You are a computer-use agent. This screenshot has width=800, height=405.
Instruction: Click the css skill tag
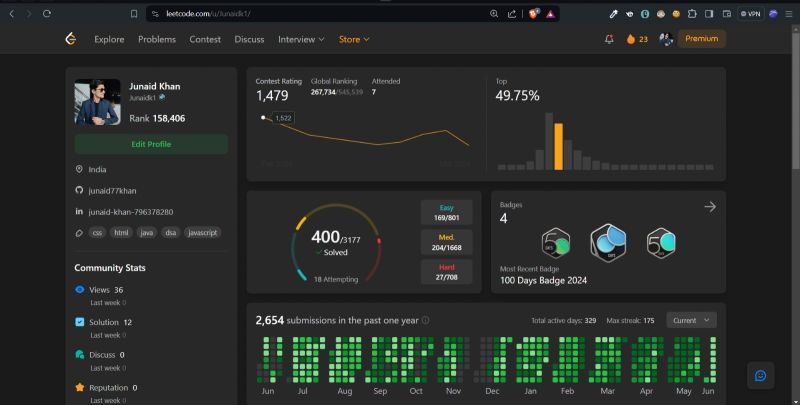tap(97, 233)
